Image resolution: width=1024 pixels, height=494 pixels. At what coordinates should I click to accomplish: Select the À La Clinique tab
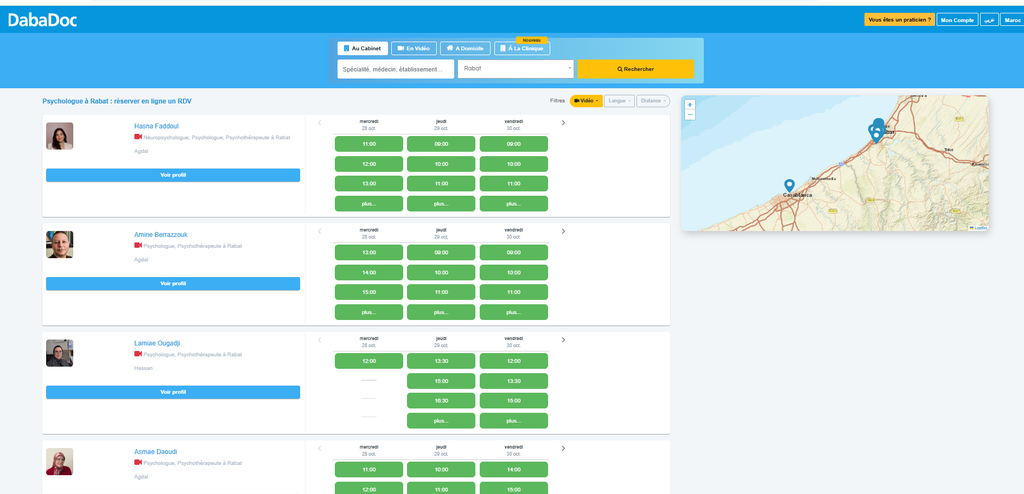coord(522,48)
